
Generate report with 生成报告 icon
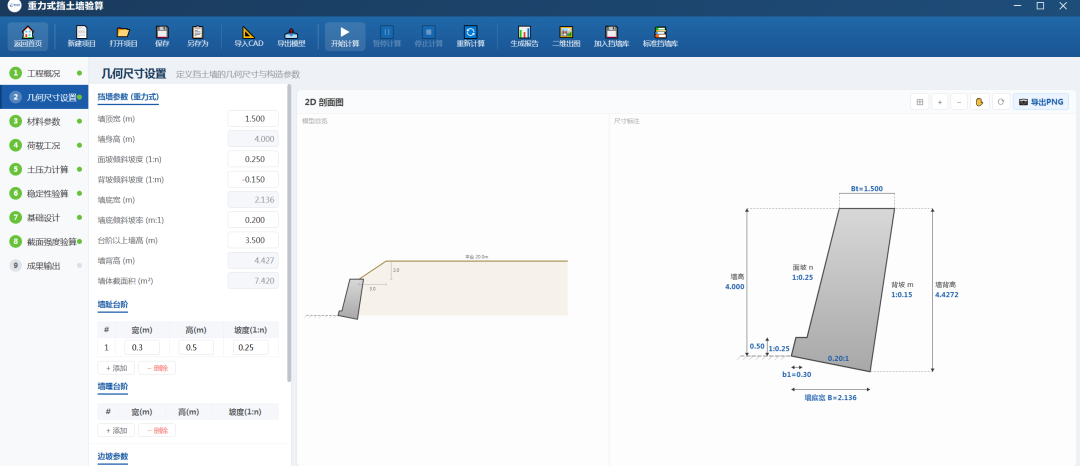524,36
